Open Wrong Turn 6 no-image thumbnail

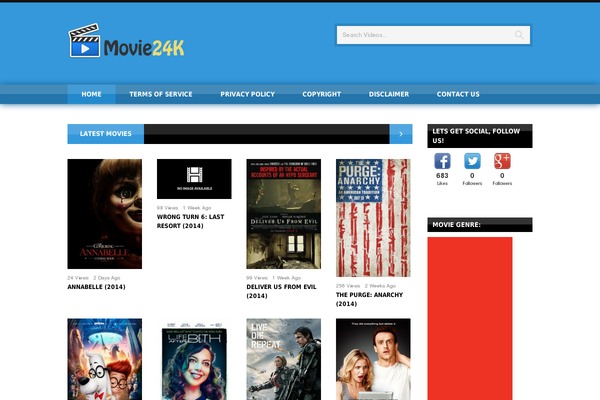[194, 179]
